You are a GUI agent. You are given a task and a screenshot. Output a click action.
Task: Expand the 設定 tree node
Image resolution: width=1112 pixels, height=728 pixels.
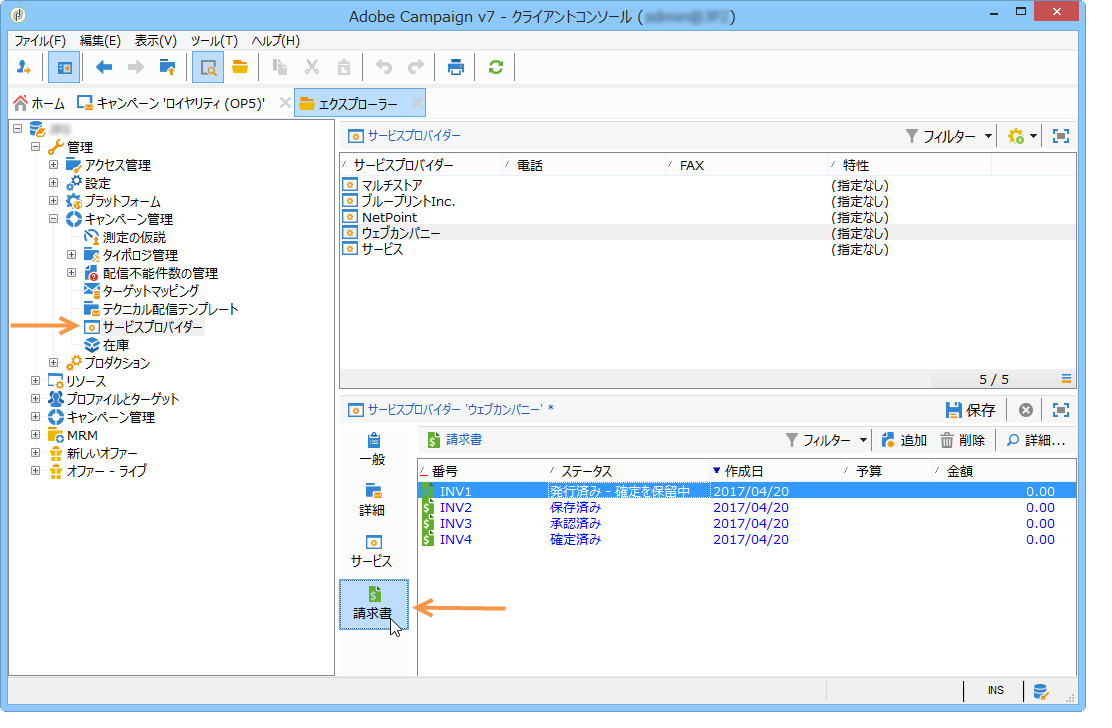[x=53, y=183]
